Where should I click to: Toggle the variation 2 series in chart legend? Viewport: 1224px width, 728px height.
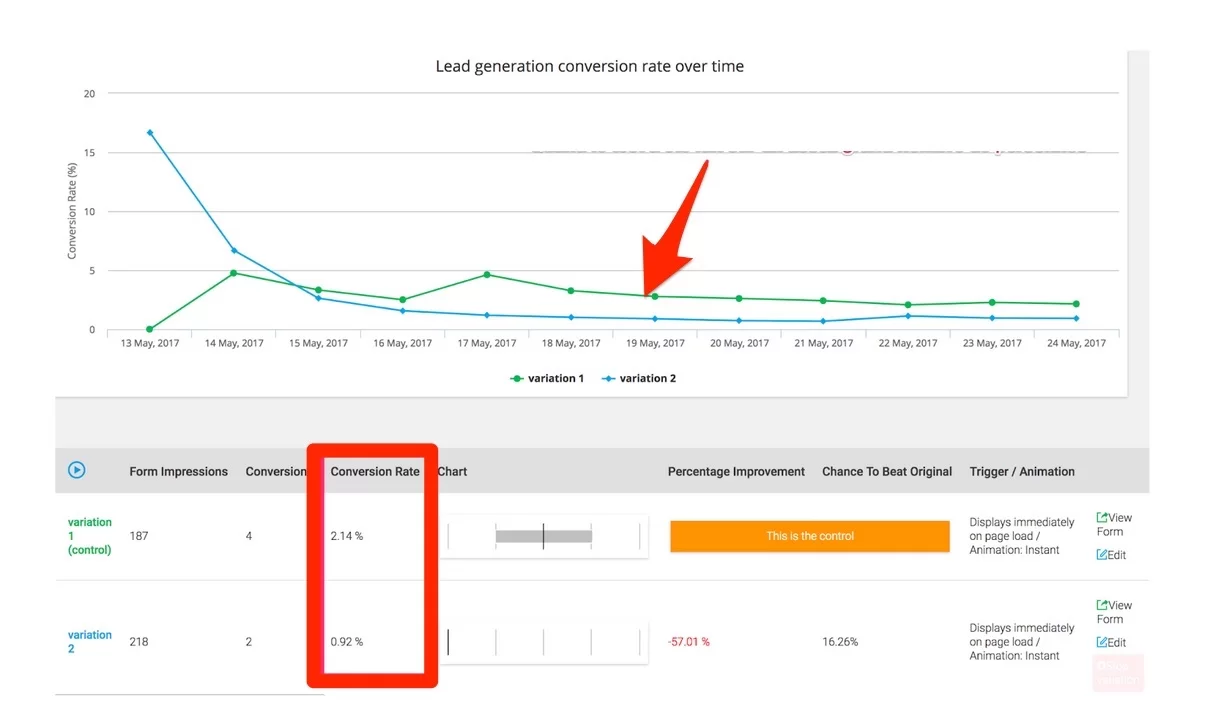point(639,379)
